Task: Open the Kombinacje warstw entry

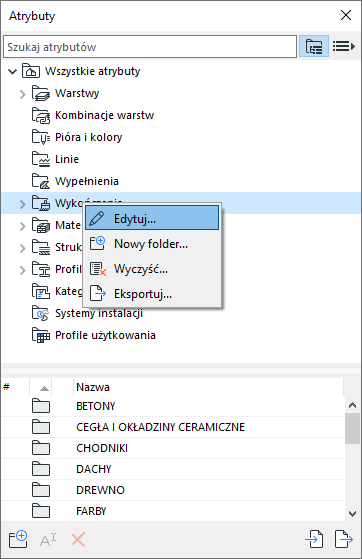Action: (x=104, y=115)
